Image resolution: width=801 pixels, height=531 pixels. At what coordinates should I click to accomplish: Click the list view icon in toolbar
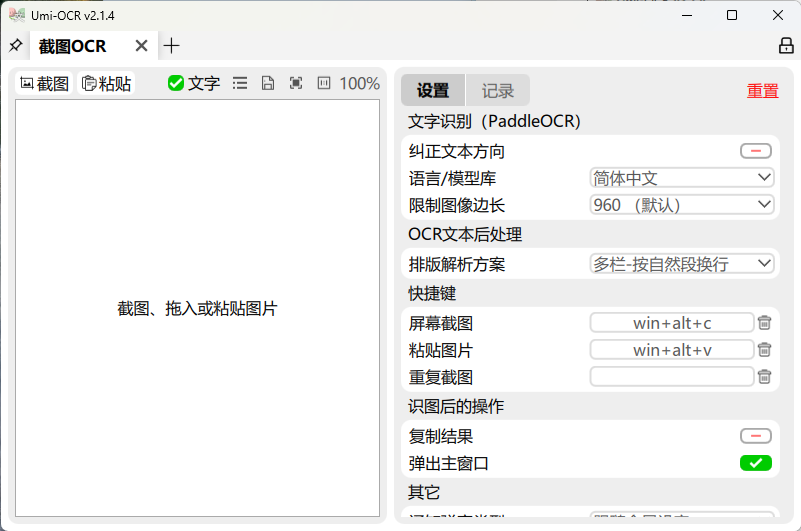point(240,84)
